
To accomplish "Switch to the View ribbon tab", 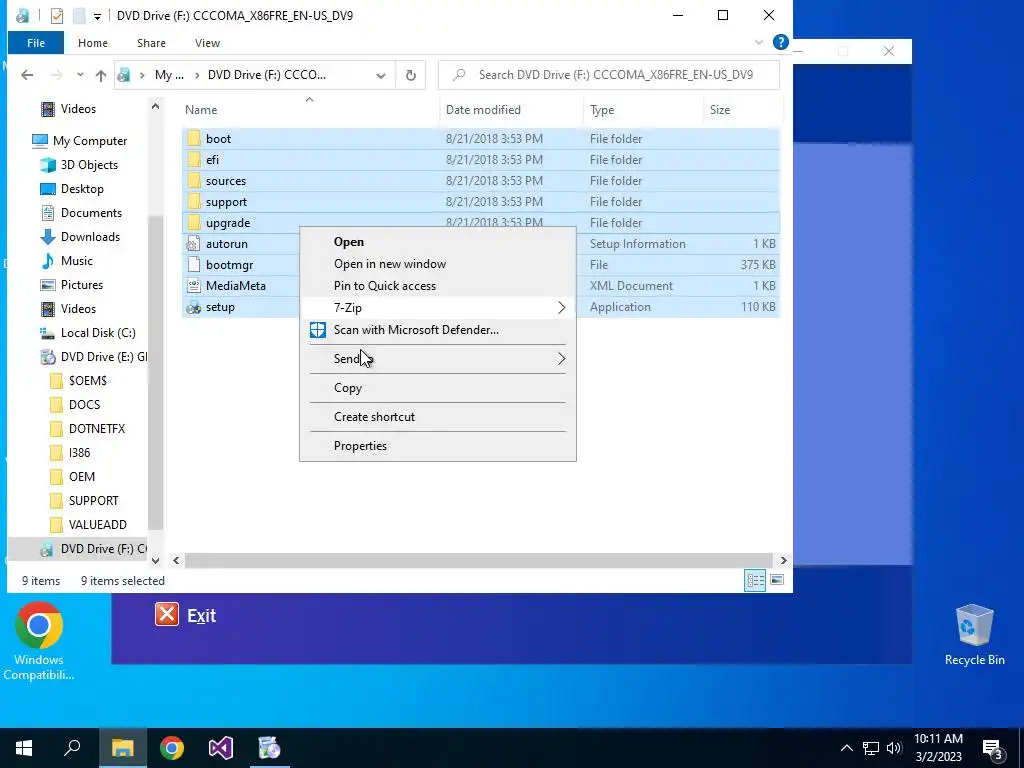I will pos(207,43).
